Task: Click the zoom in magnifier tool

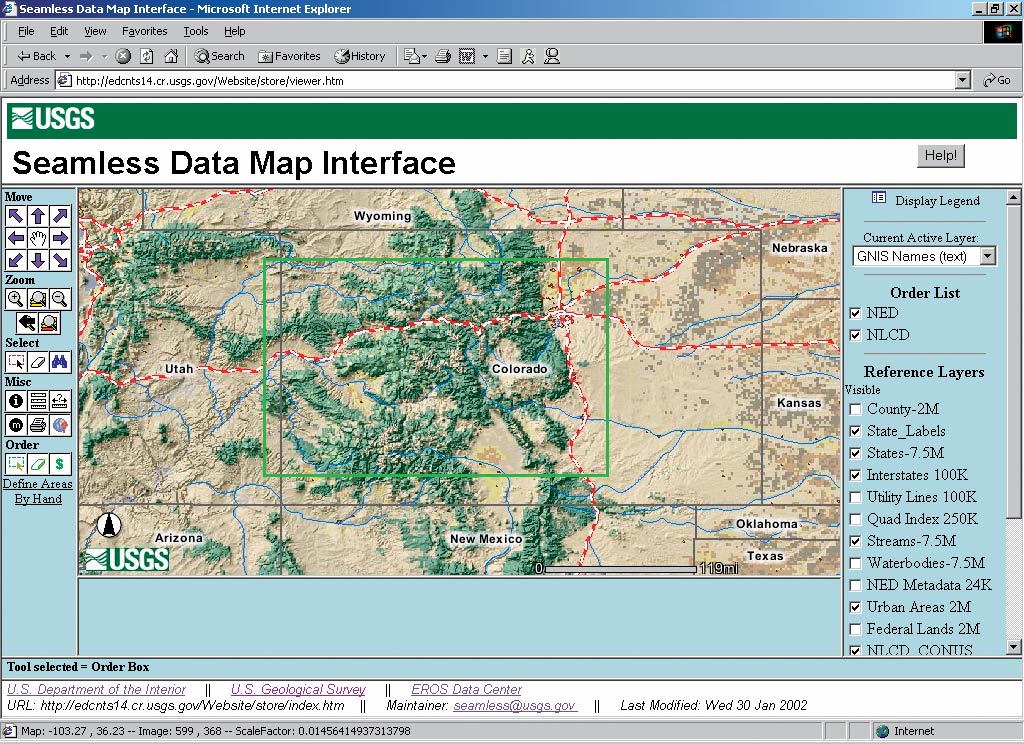Action: (16, 299)
